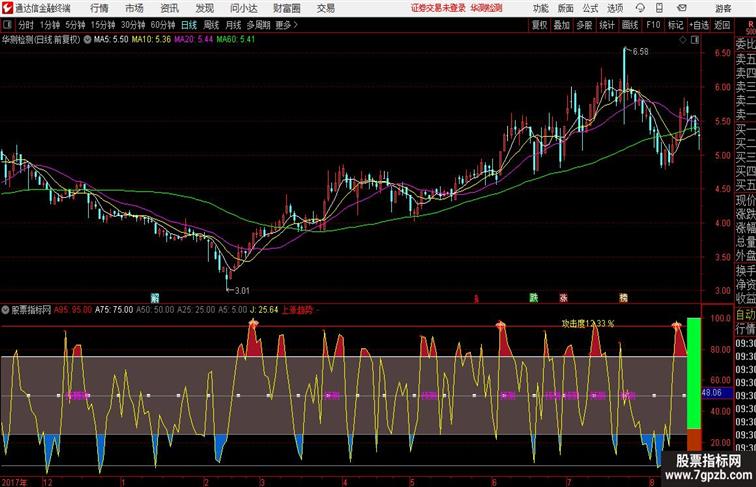Click +自选 to add to watchlist
This screenshot has width=756, height=487.
tap(699, 25)
